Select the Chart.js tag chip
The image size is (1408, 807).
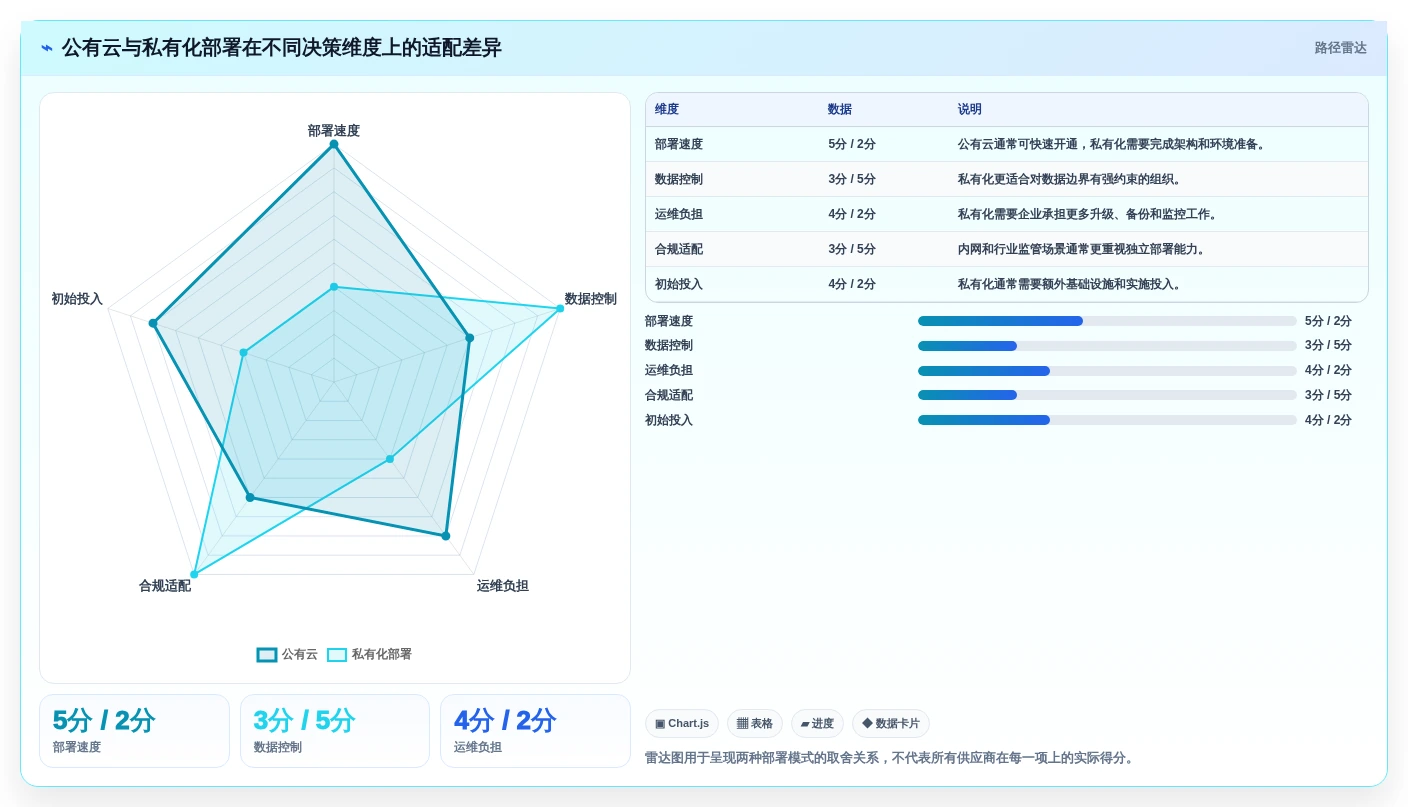click(x=682, y=724)
